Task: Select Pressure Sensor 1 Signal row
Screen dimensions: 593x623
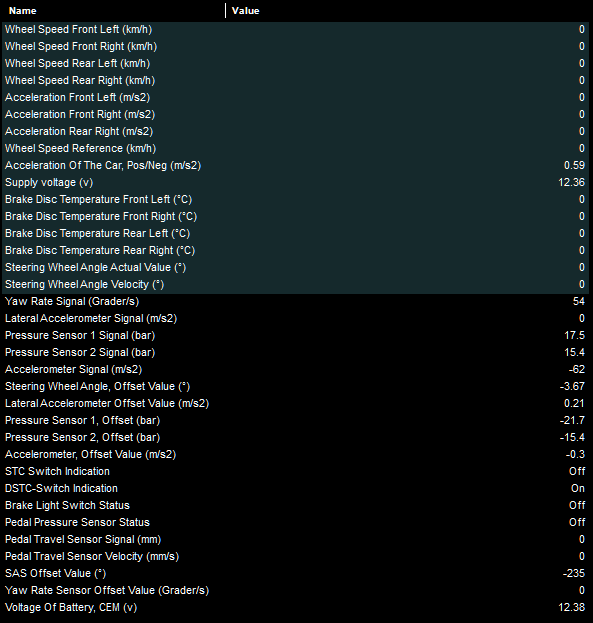Action: pyautogui.click(x=296, y=335)
